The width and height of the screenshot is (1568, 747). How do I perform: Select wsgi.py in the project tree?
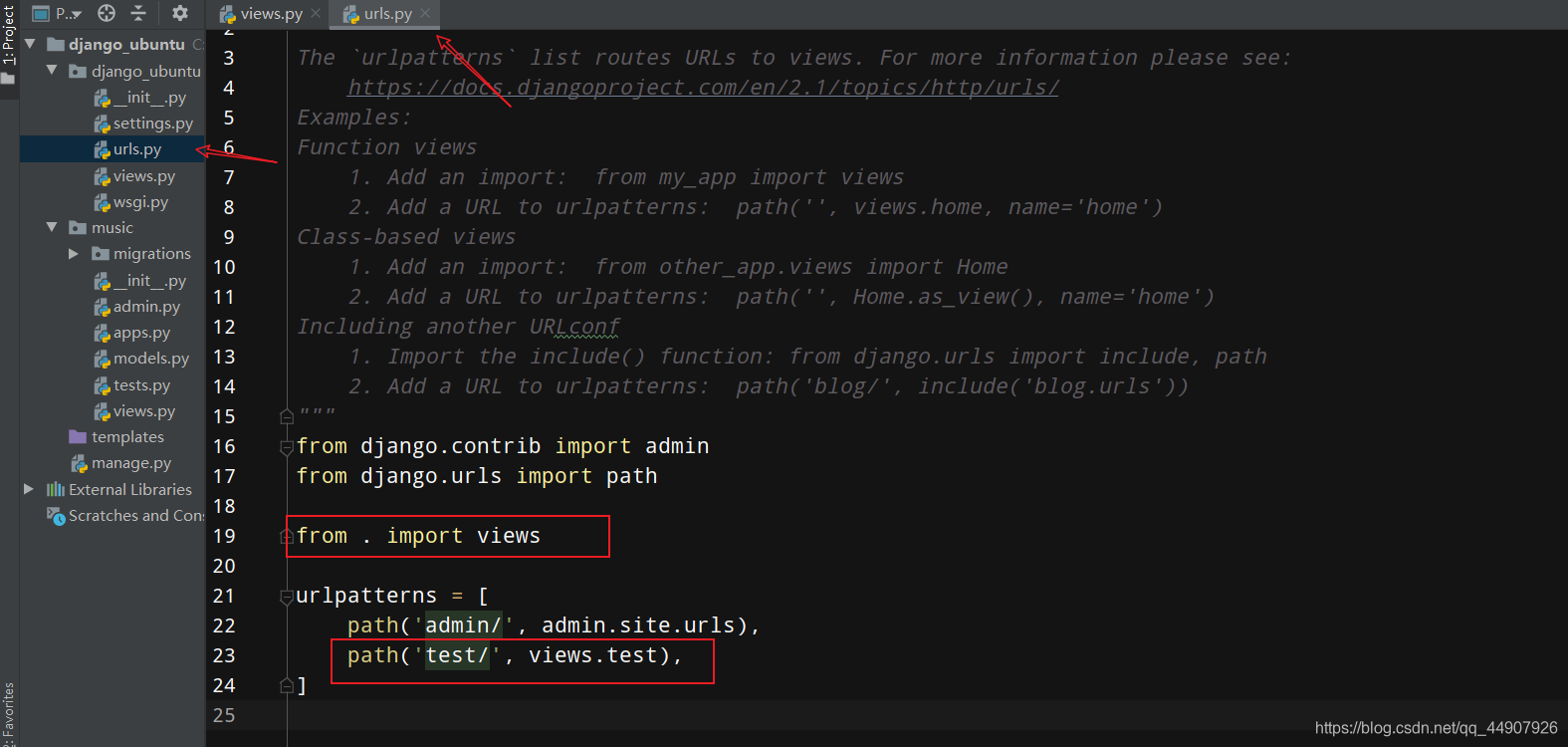140,202
